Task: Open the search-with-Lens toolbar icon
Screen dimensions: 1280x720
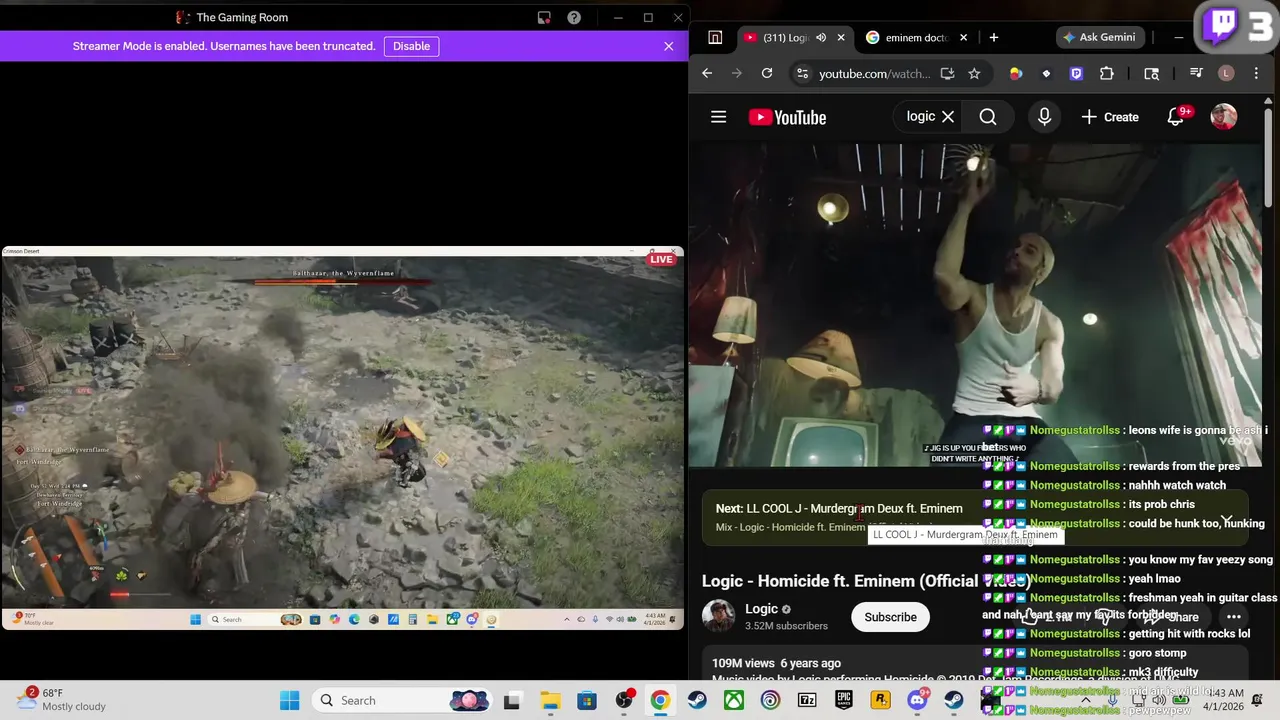Action: click(1151, 73)
